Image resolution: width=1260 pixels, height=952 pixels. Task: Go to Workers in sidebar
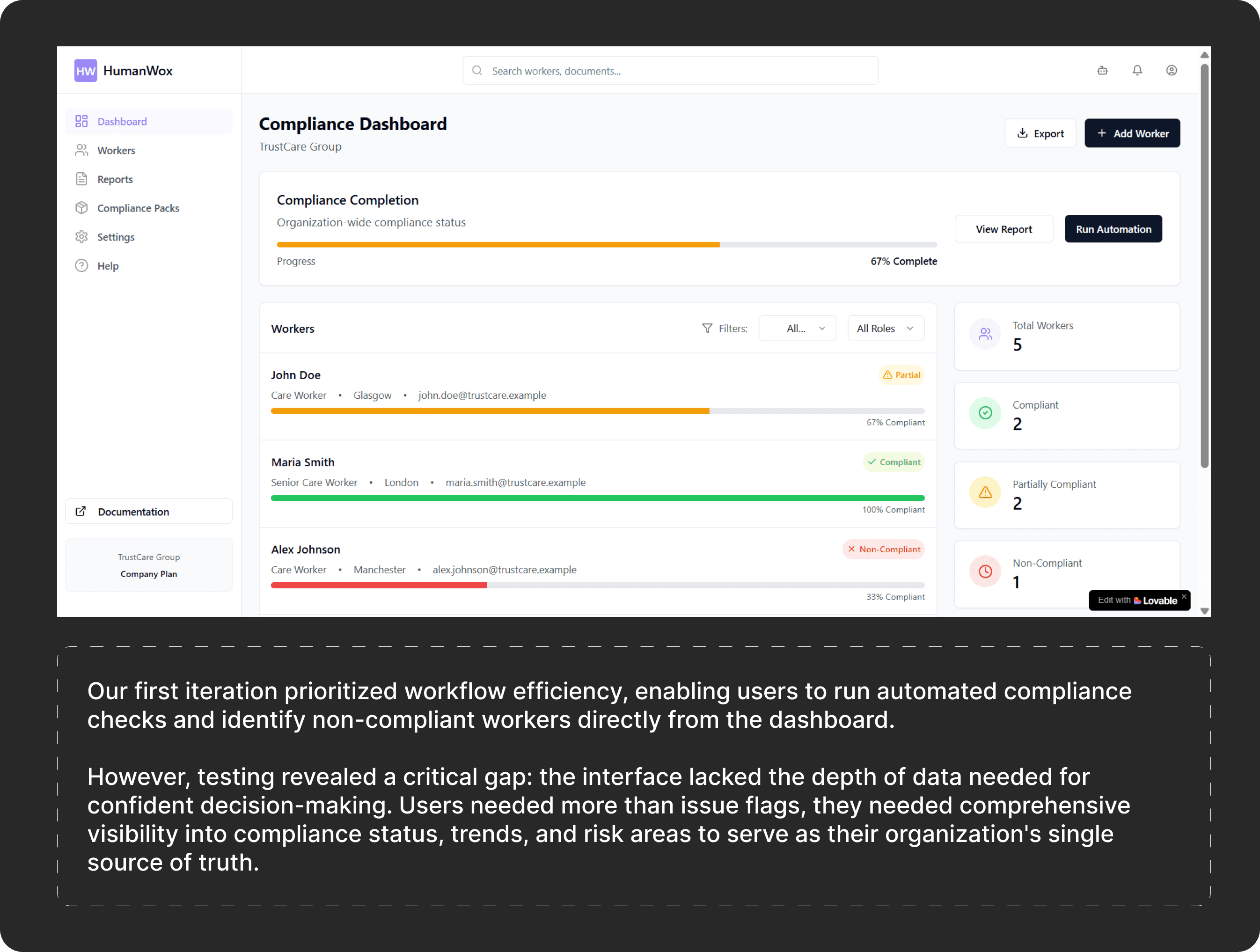tap(116, 150)
